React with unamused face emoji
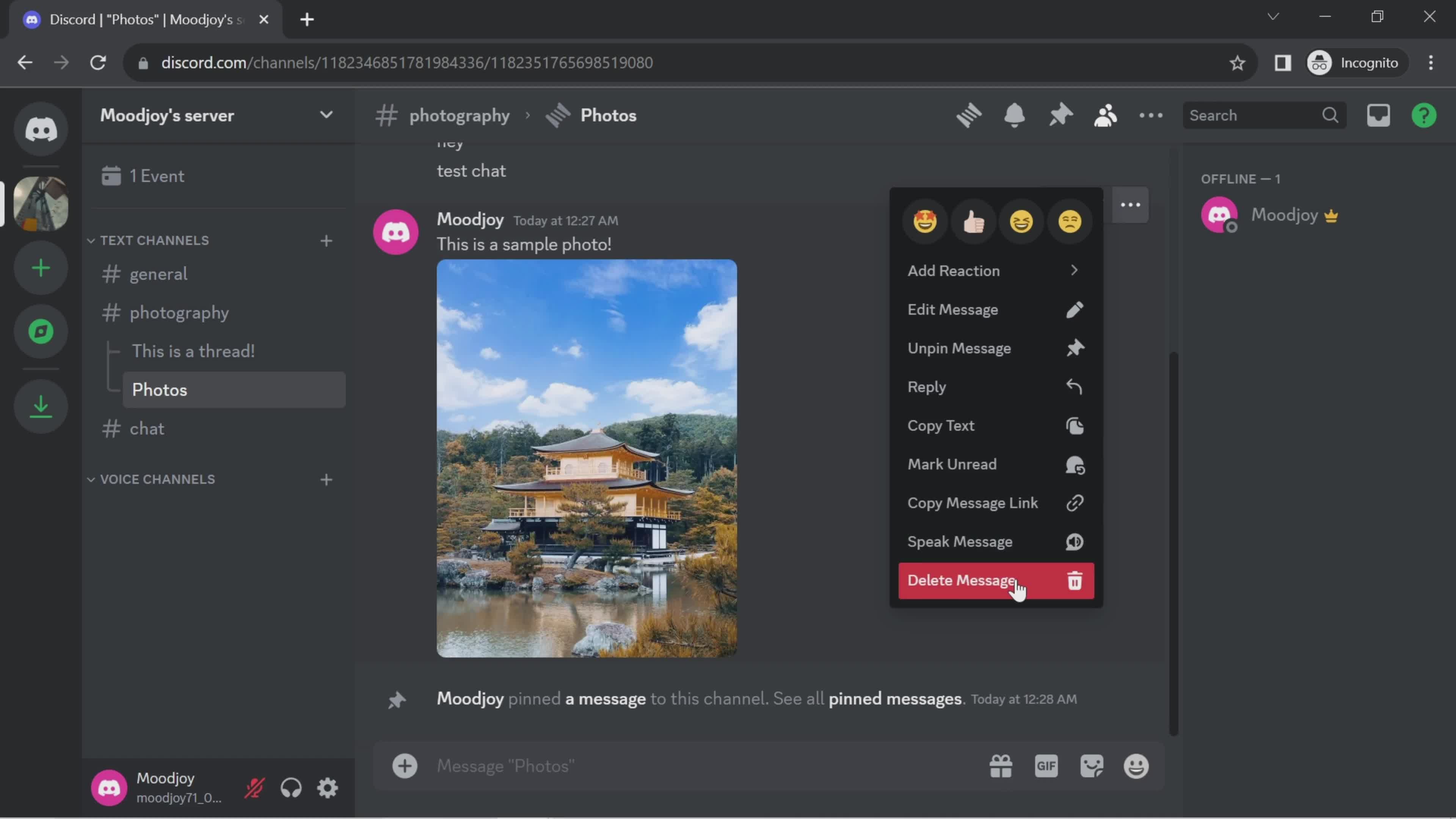Image resolution: width=1456 pixels, height=819 pixels. [1069, 221]
